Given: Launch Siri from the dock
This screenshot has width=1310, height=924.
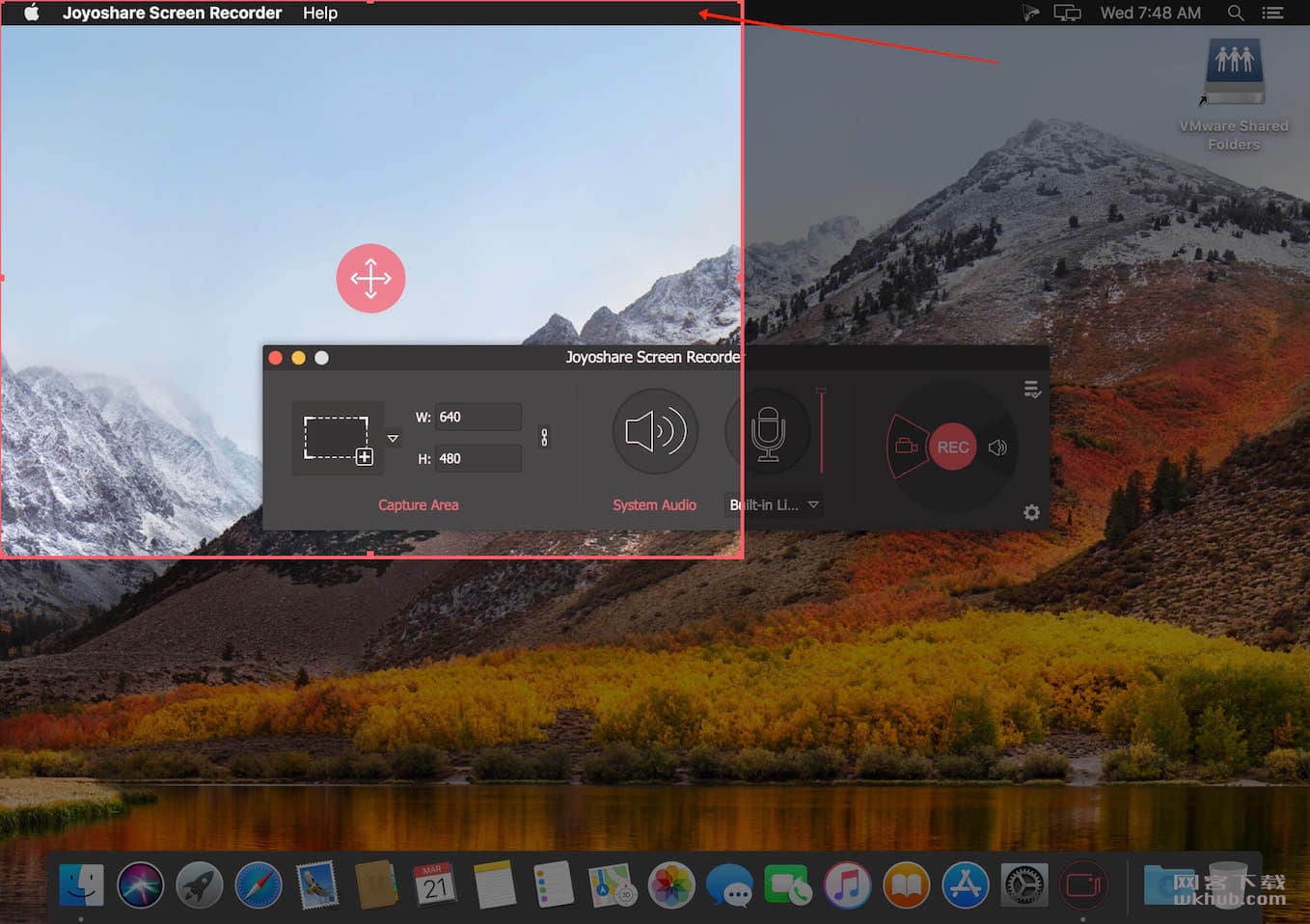Looking at the screenshot, I should [x=141, y=884].
